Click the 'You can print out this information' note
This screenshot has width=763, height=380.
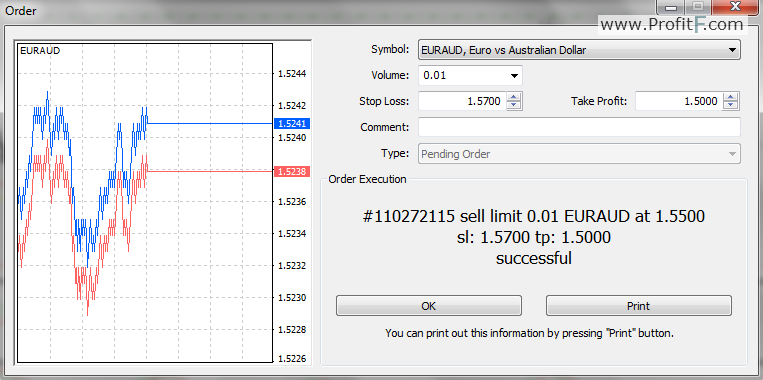tap(529, 334)
